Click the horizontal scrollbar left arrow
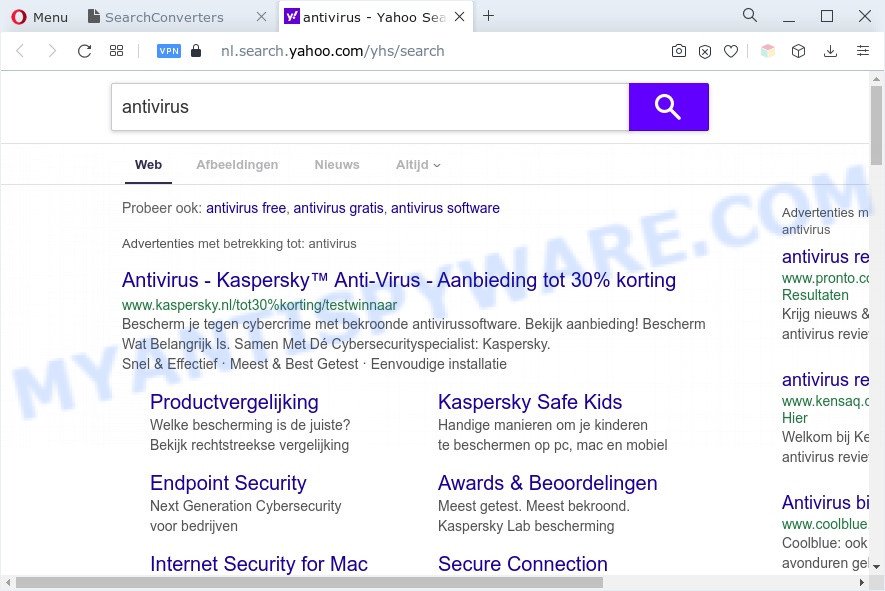 [x=7, y=582]
